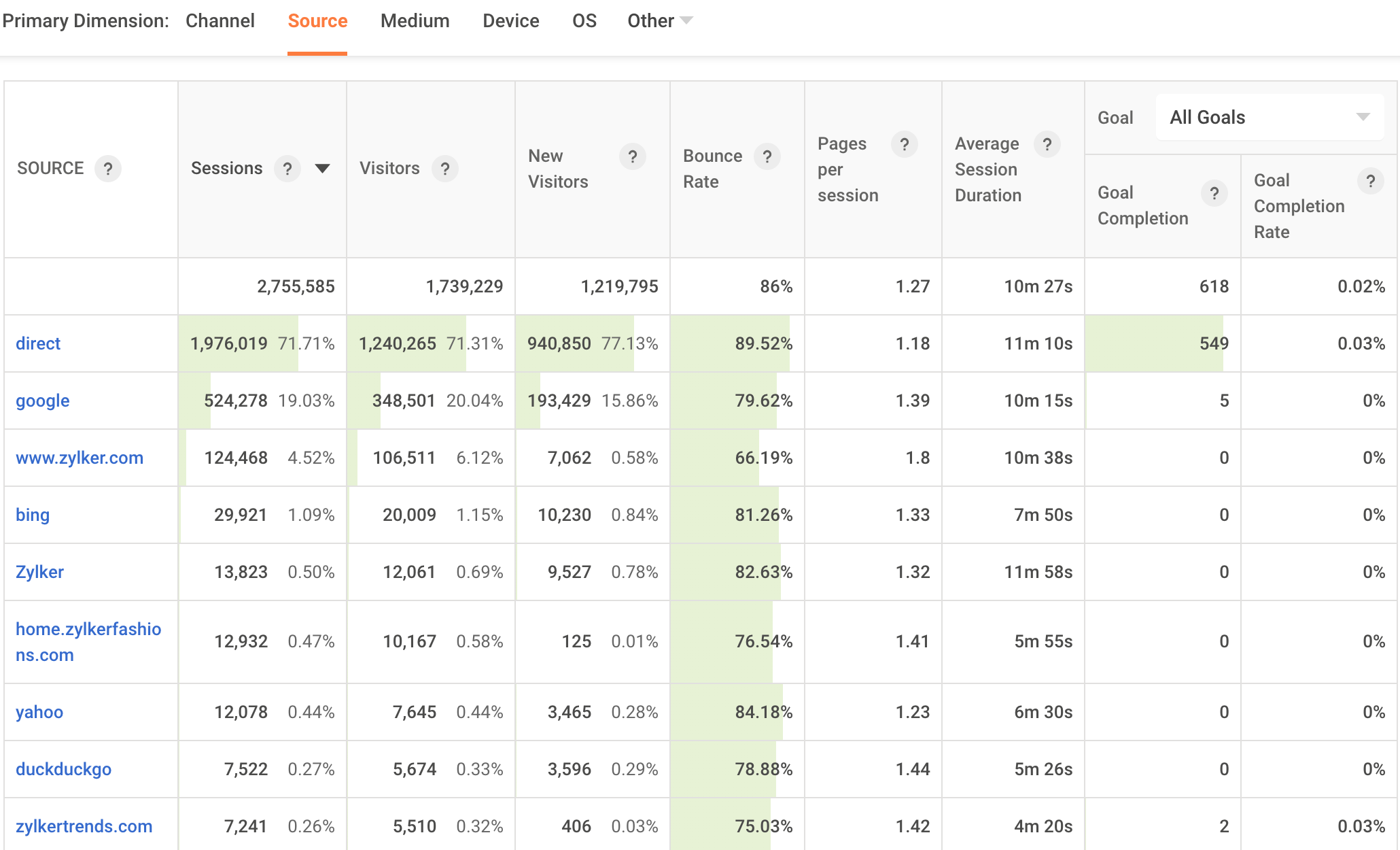Switch to the Channel dimension tab
Image resolution: width=1400 pixels, height=850 pixels.
coord(220,21)
